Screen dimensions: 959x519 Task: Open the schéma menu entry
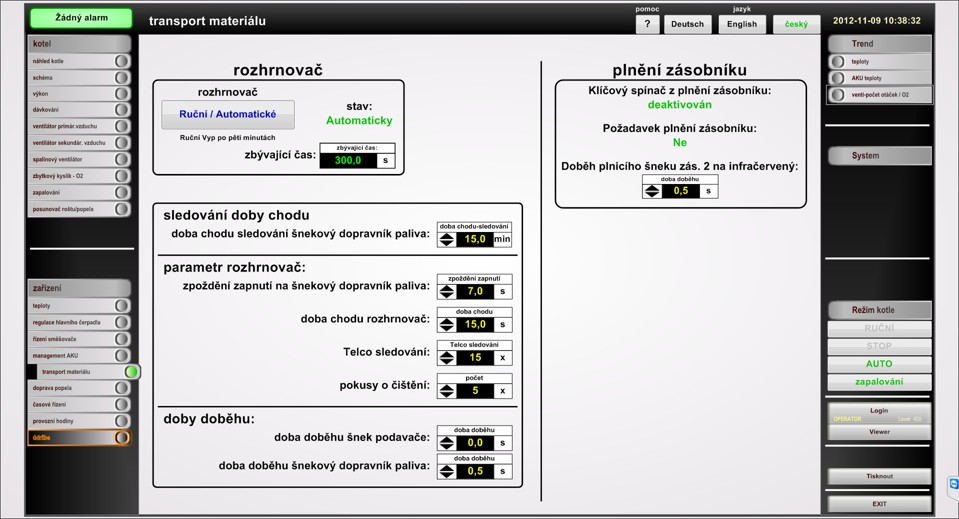pyautogui.click(x=79, y=78)
